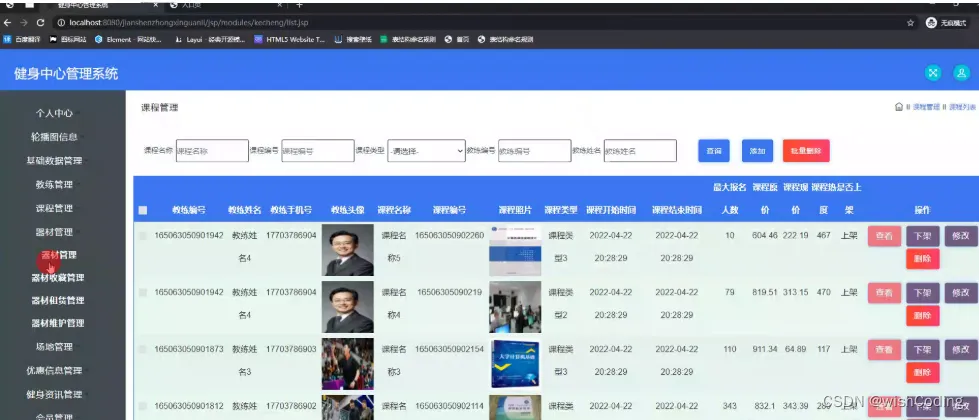Open 基础数据管理 in the sidebar

click(x=54, y=160)
